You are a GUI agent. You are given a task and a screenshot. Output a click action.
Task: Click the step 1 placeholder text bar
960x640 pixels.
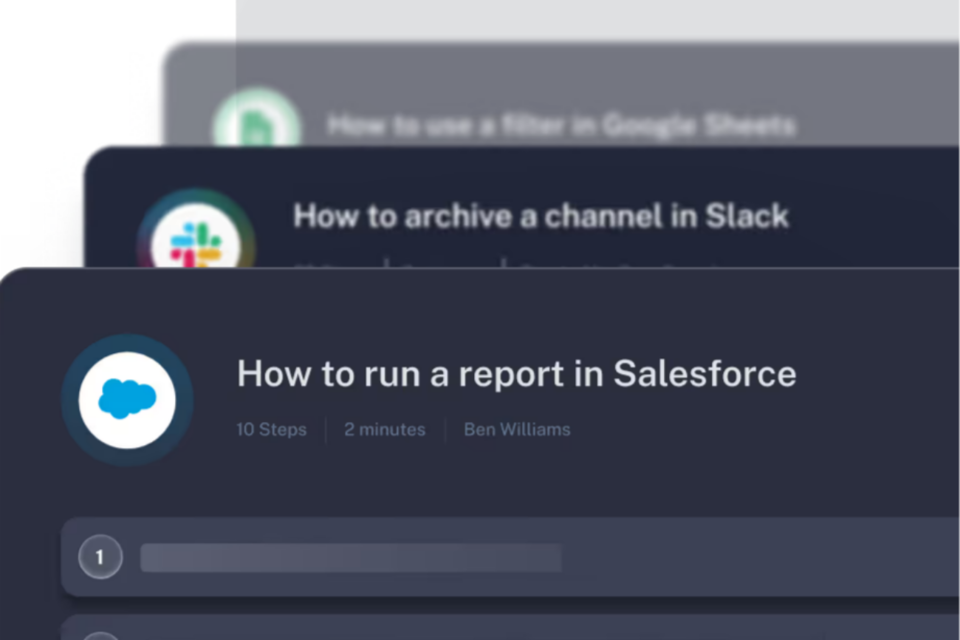(350, 557)
